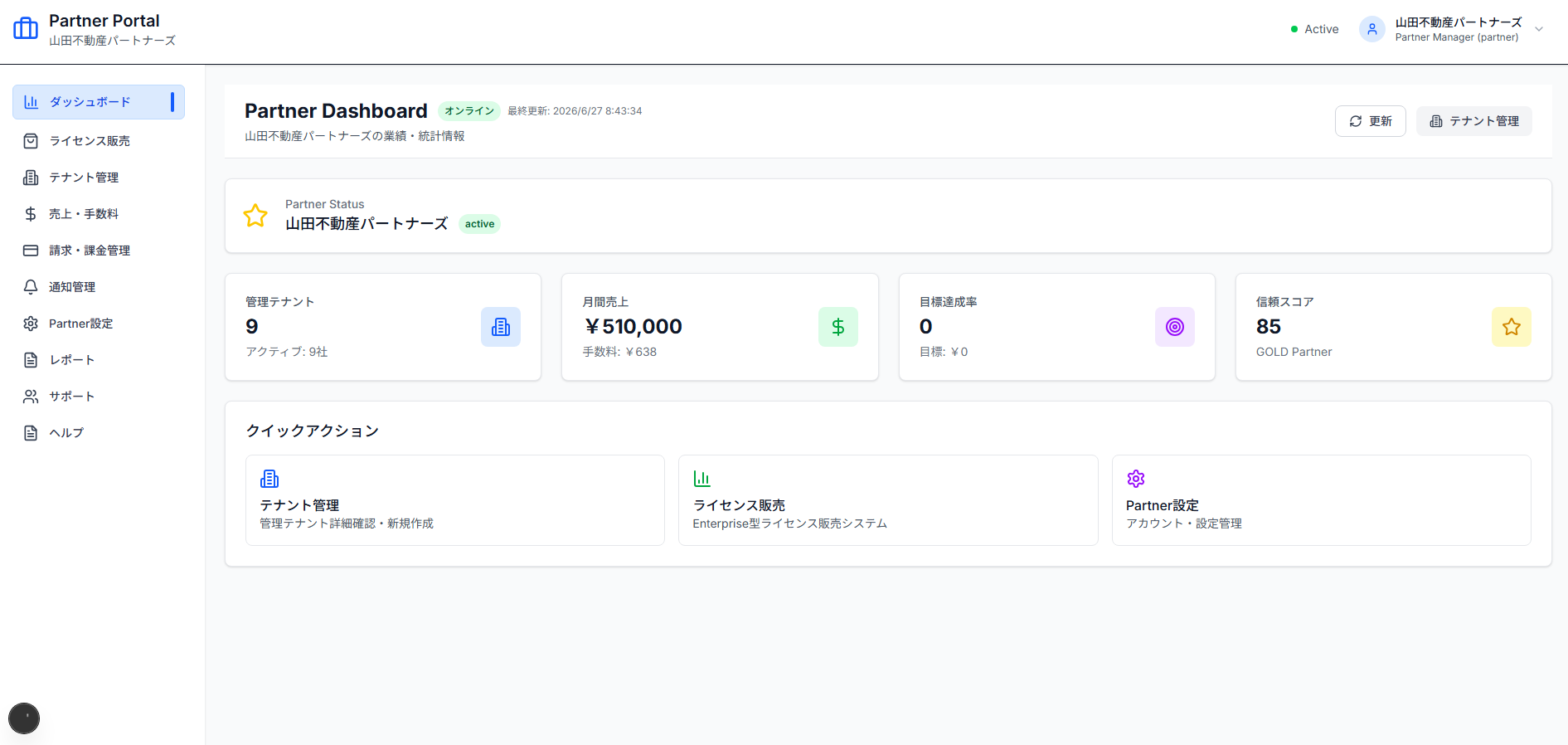Click the 手数料: ￥638 text

(619, 352)
